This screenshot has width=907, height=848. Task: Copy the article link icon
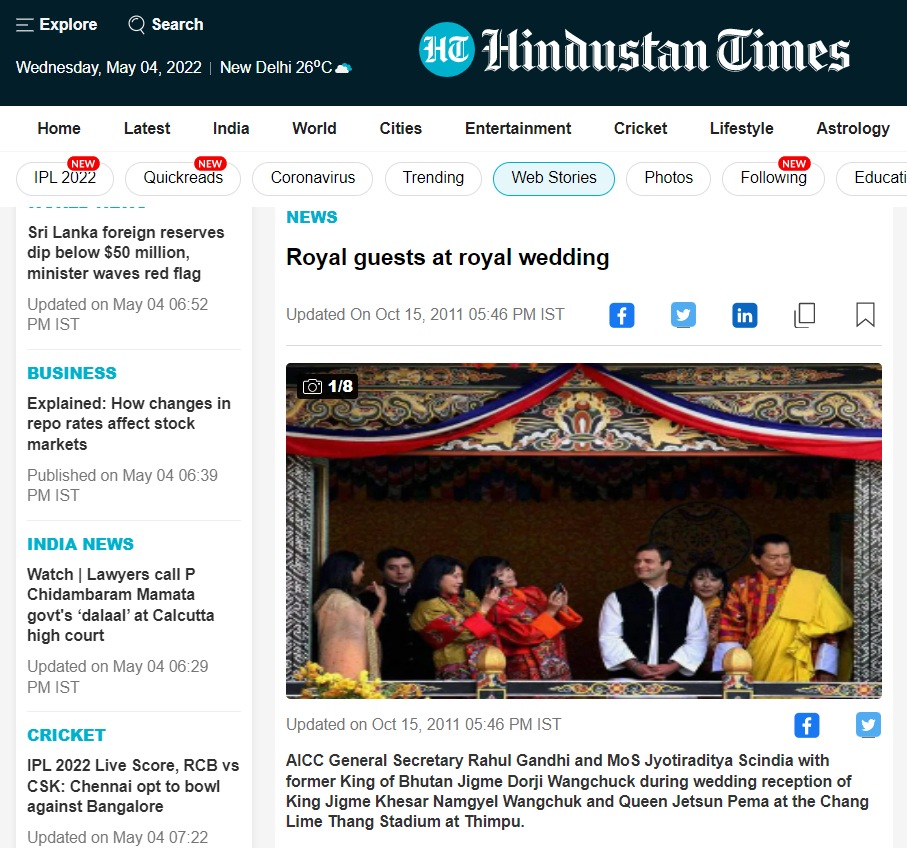tap(804, 315)
